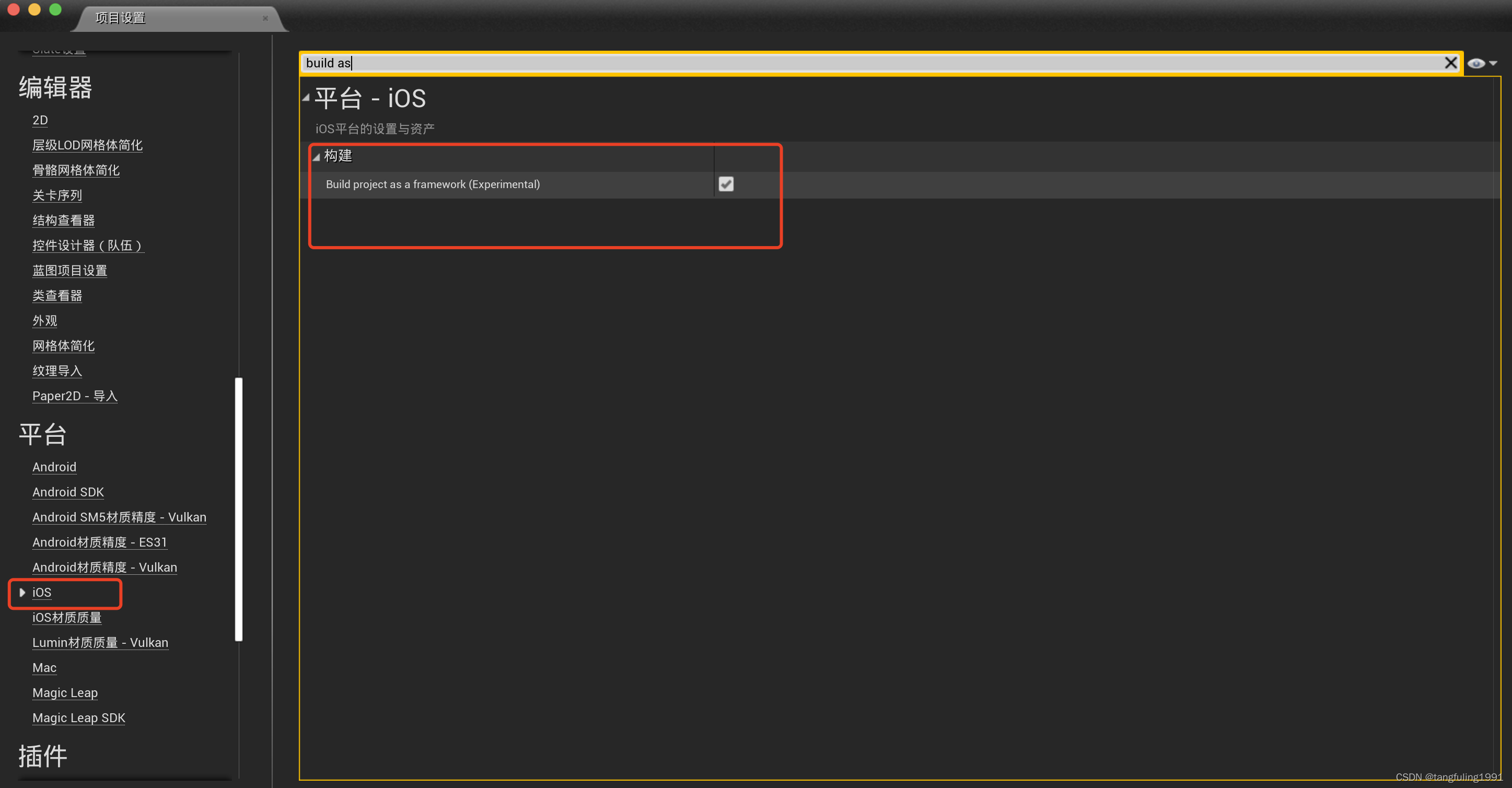Image resolution: width=1512 pixels, height=788 pixels.
Task: Open the 2D editor settings
Action: click(x=40, y=120)
